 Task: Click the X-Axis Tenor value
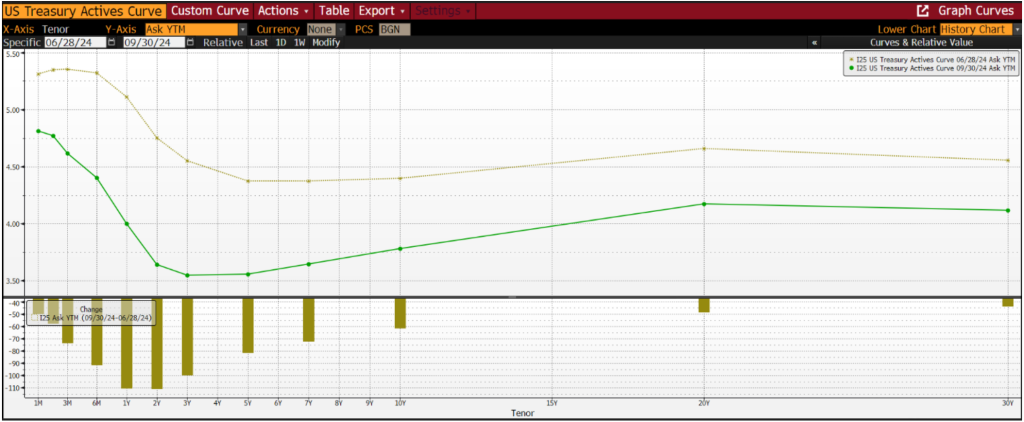coord(56,29)
